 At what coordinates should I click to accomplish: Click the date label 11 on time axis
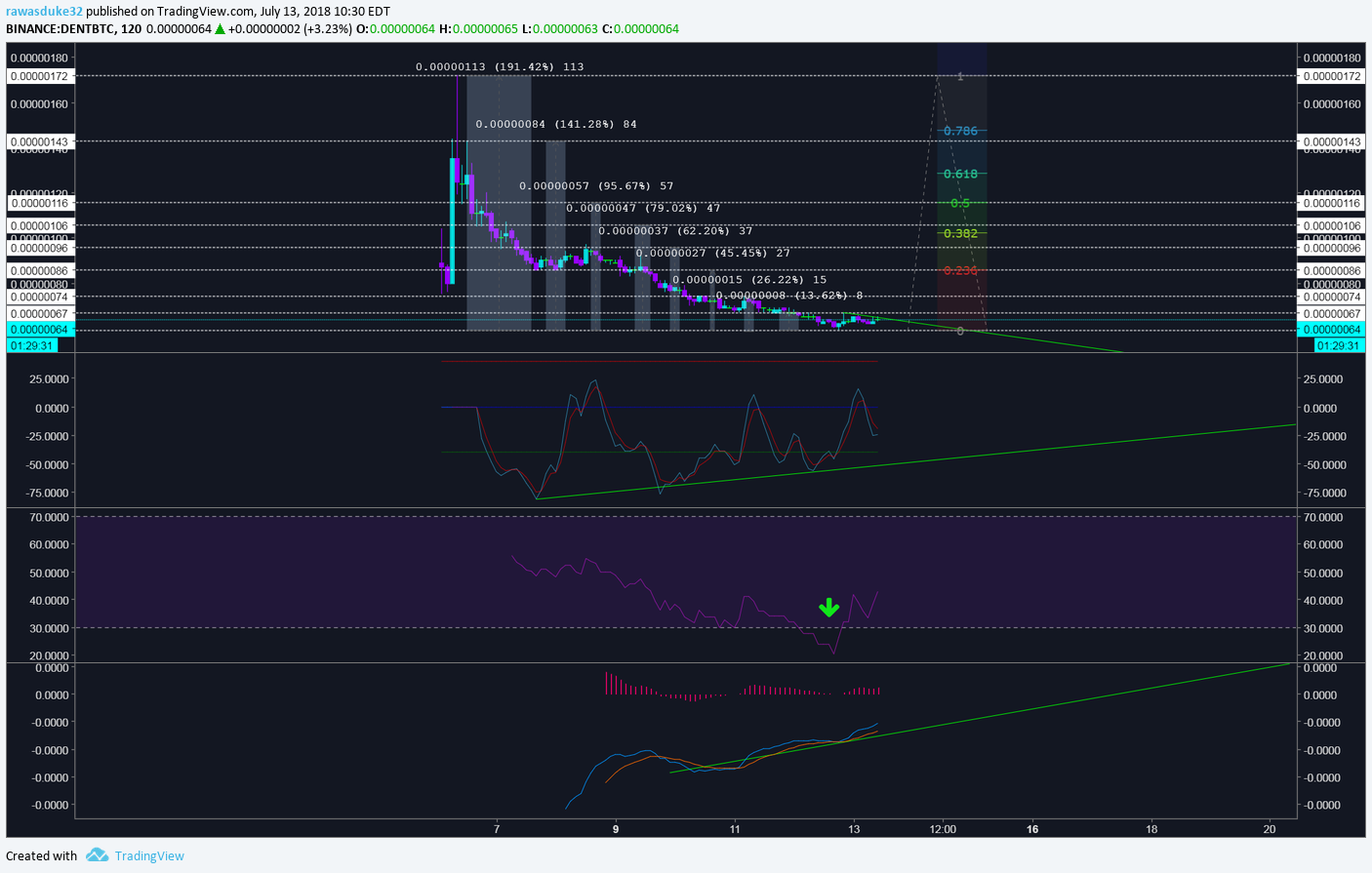coord(735,829)
